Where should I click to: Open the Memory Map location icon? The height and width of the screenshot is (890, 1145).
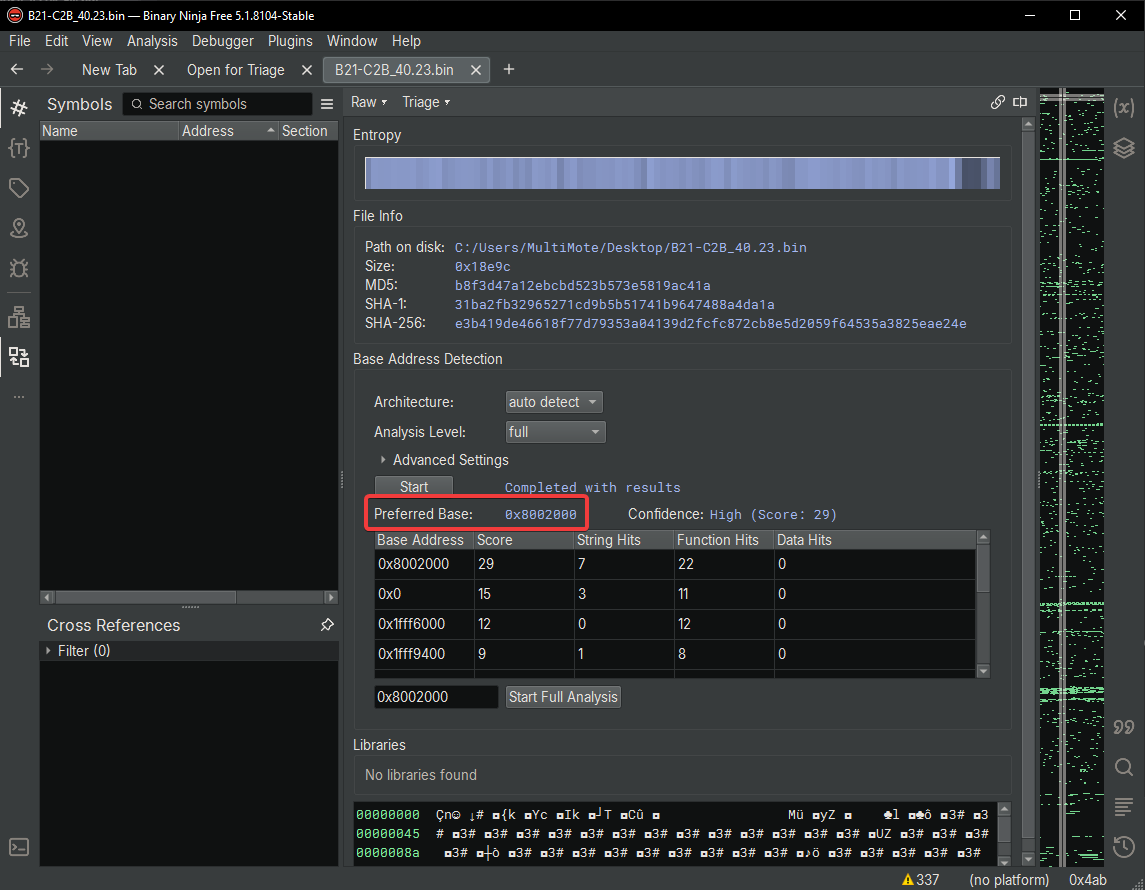click(x=19, y=228)
